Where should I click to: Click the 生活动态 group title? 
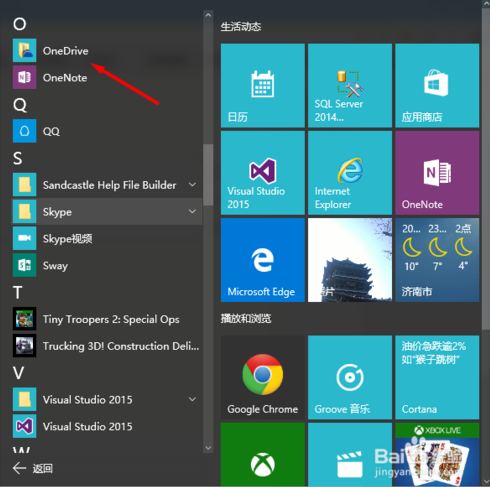pyautogui.click(x=241, y=27)
